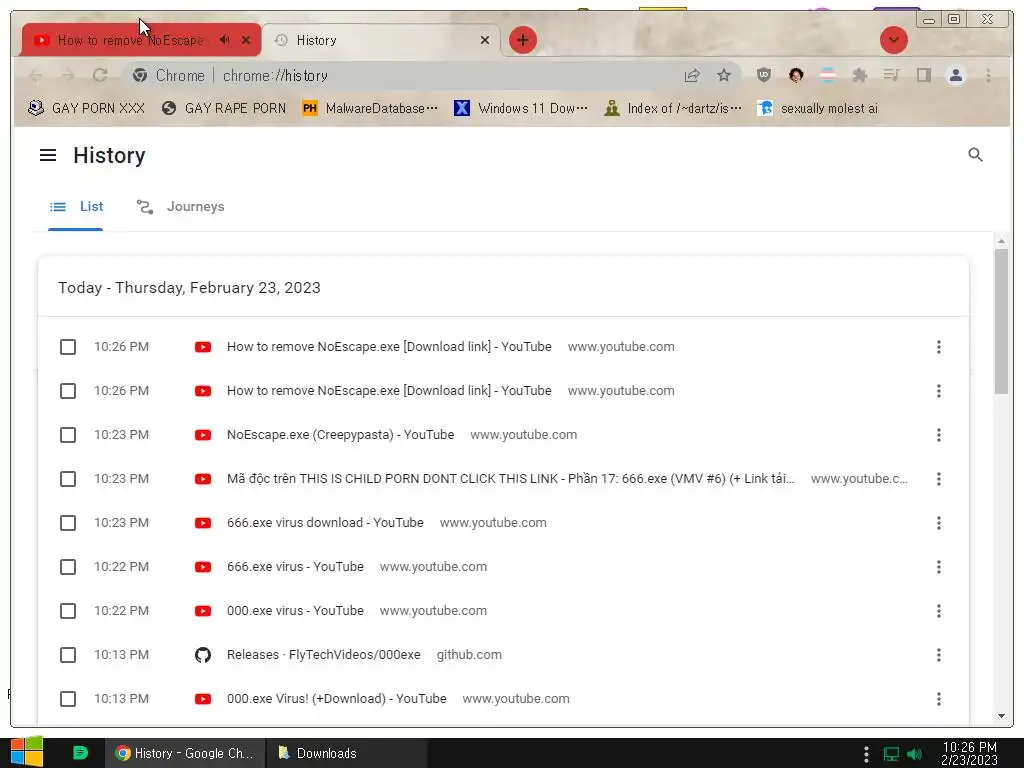The width and height of the screenshot is (1024, 768).
Task: Open the avatar face extension icon
Action: (795, 75)
